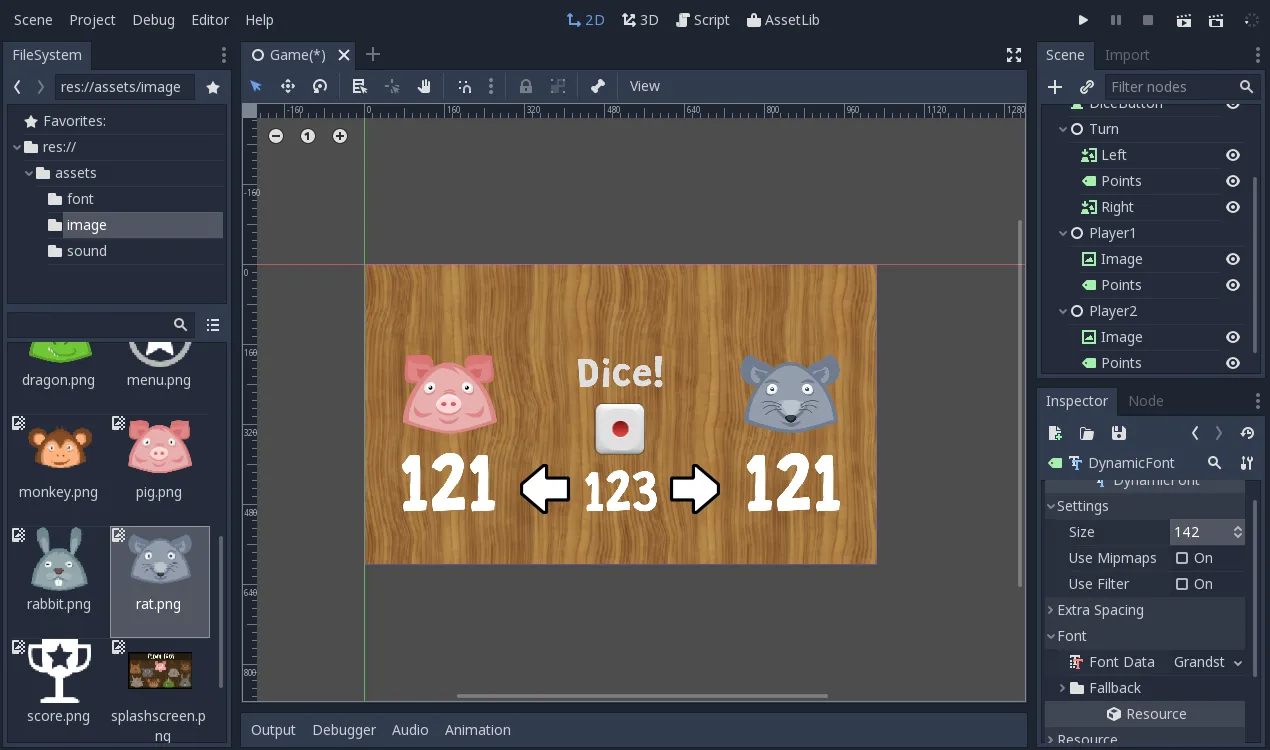Screen dimensions: 1270x750
Task: Load an existing resource in Inspector
Action: point(1087,433)
